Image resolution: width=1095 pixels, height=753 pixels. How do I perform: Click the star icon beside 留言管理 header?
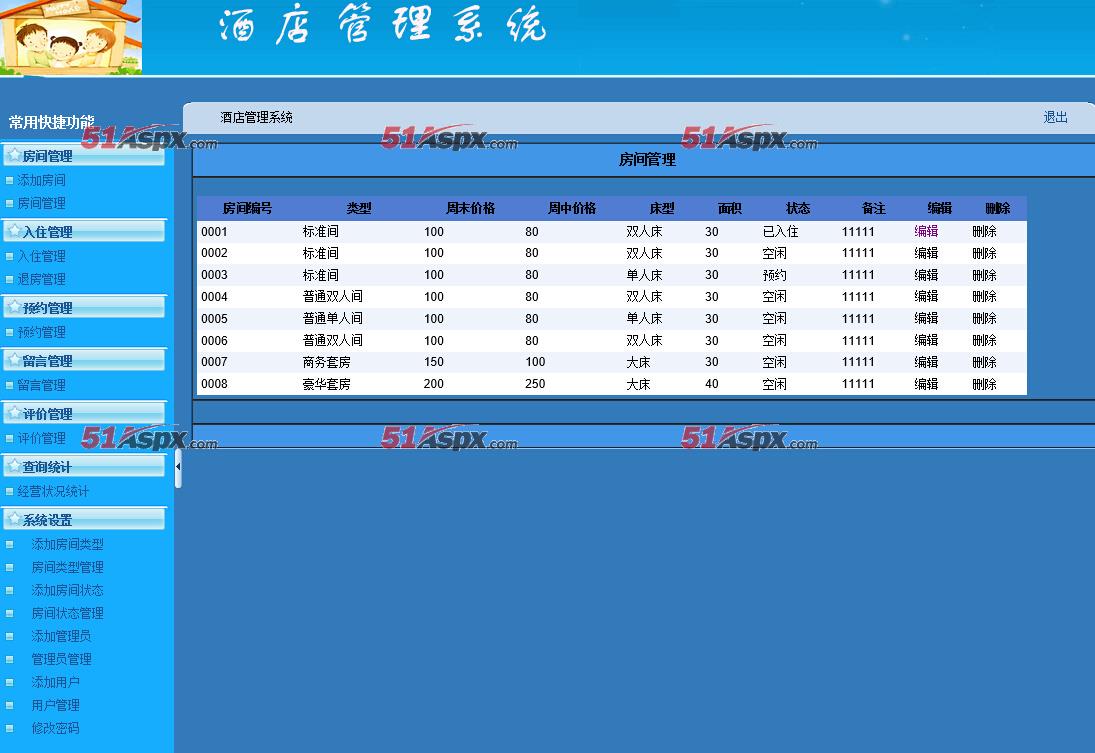tap(13, 360)
